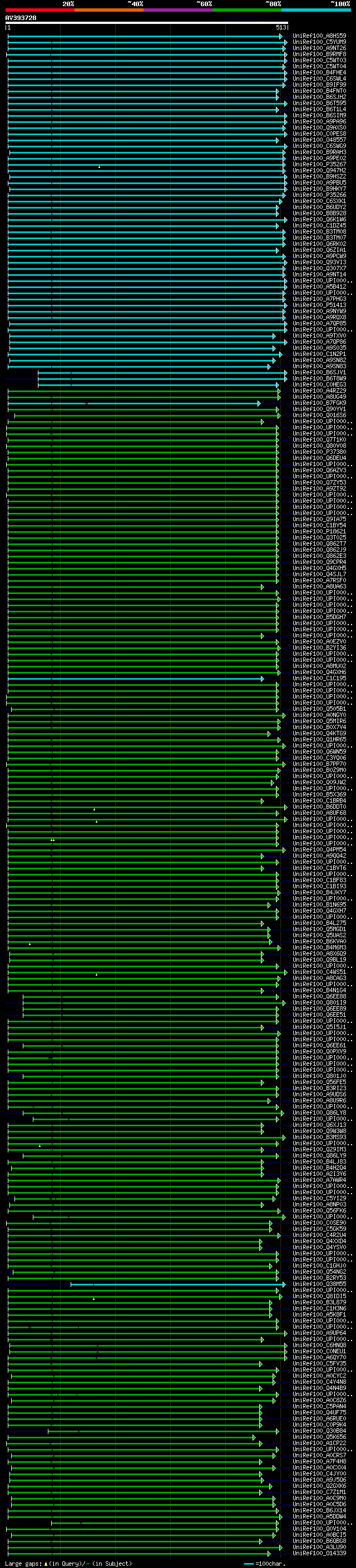Image resolution: width=356 pixels, height=1568 pixels.
Task: Select hit label UniRef100_A5K8F1
Action: pos(319,1314)
